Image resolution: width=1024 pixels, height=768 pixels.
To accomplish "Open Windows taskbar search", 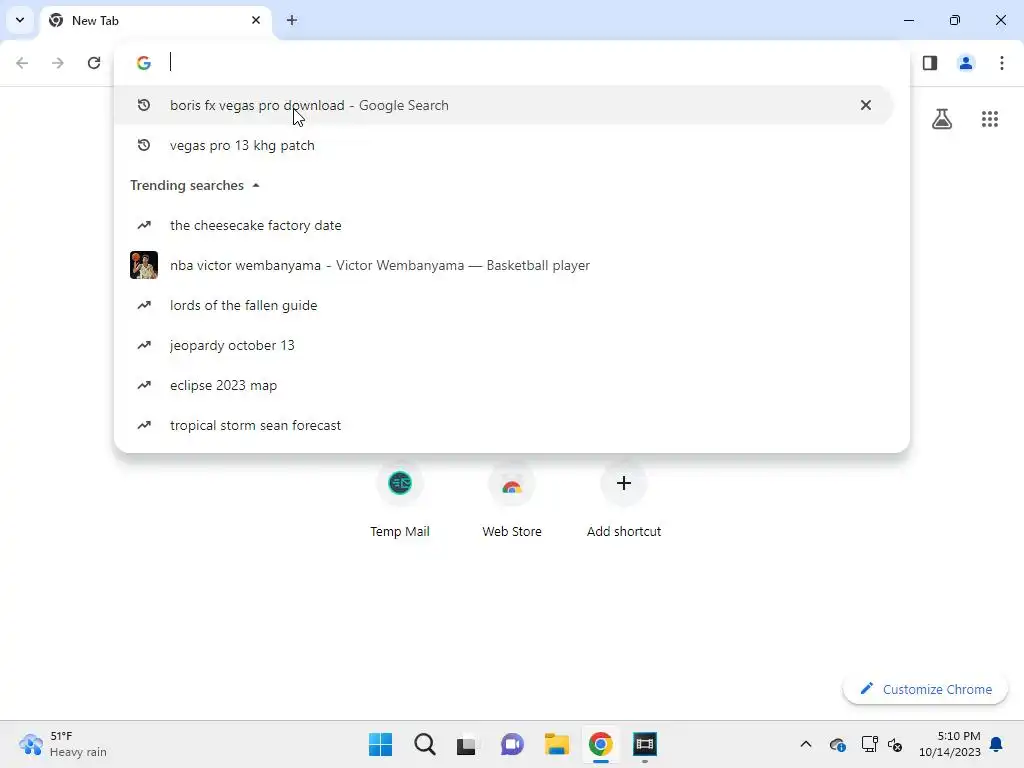I will (424, 744).
